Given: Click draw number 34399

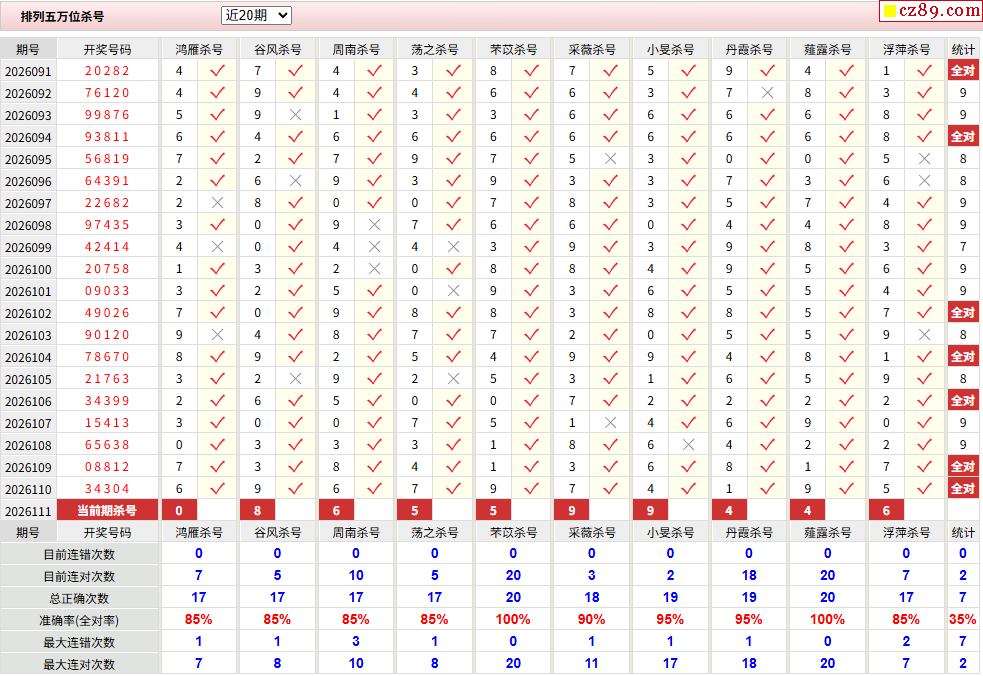Looking at the screenshot, I should [107, 401].
